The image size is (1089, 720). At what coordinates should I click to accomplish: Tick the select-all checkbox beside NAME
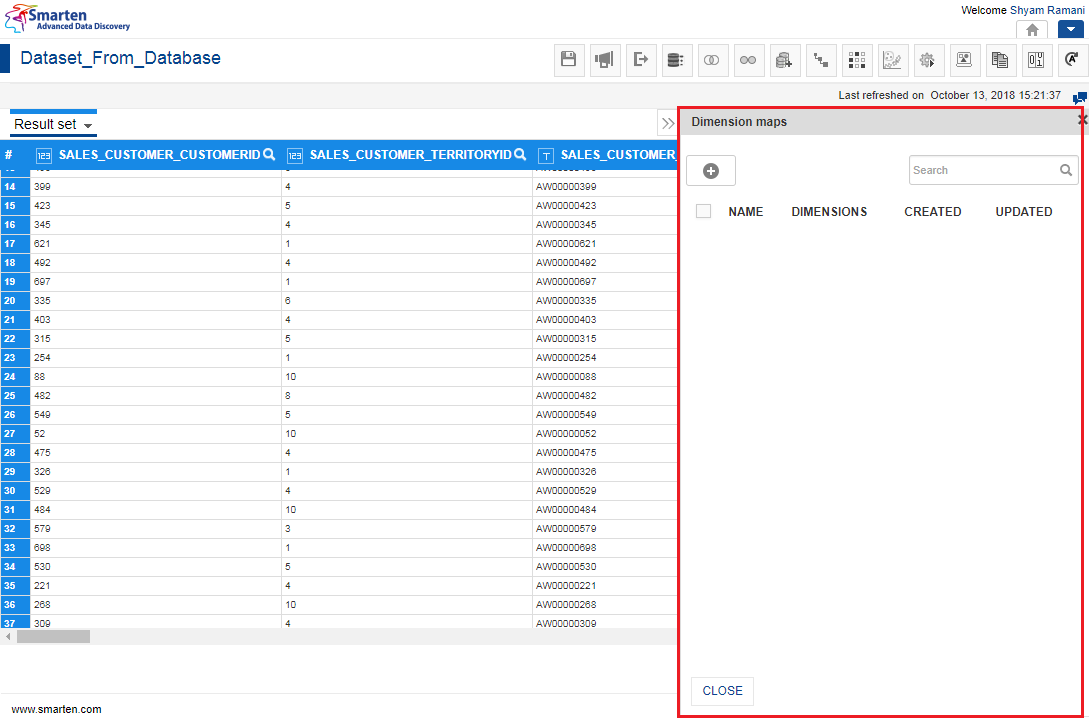click(x=704, y=211)
